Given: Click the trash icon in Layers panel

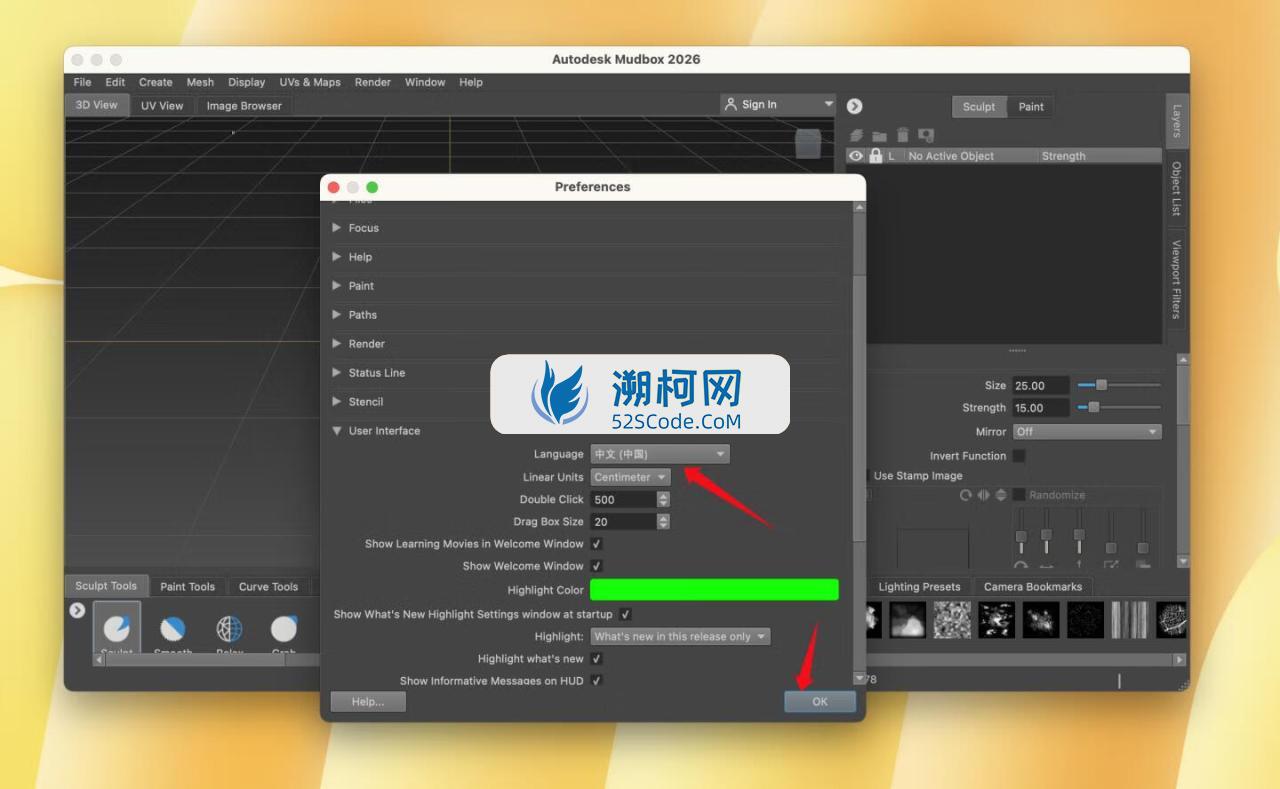Looking at the screenshot, I should (x=903, y=135).
